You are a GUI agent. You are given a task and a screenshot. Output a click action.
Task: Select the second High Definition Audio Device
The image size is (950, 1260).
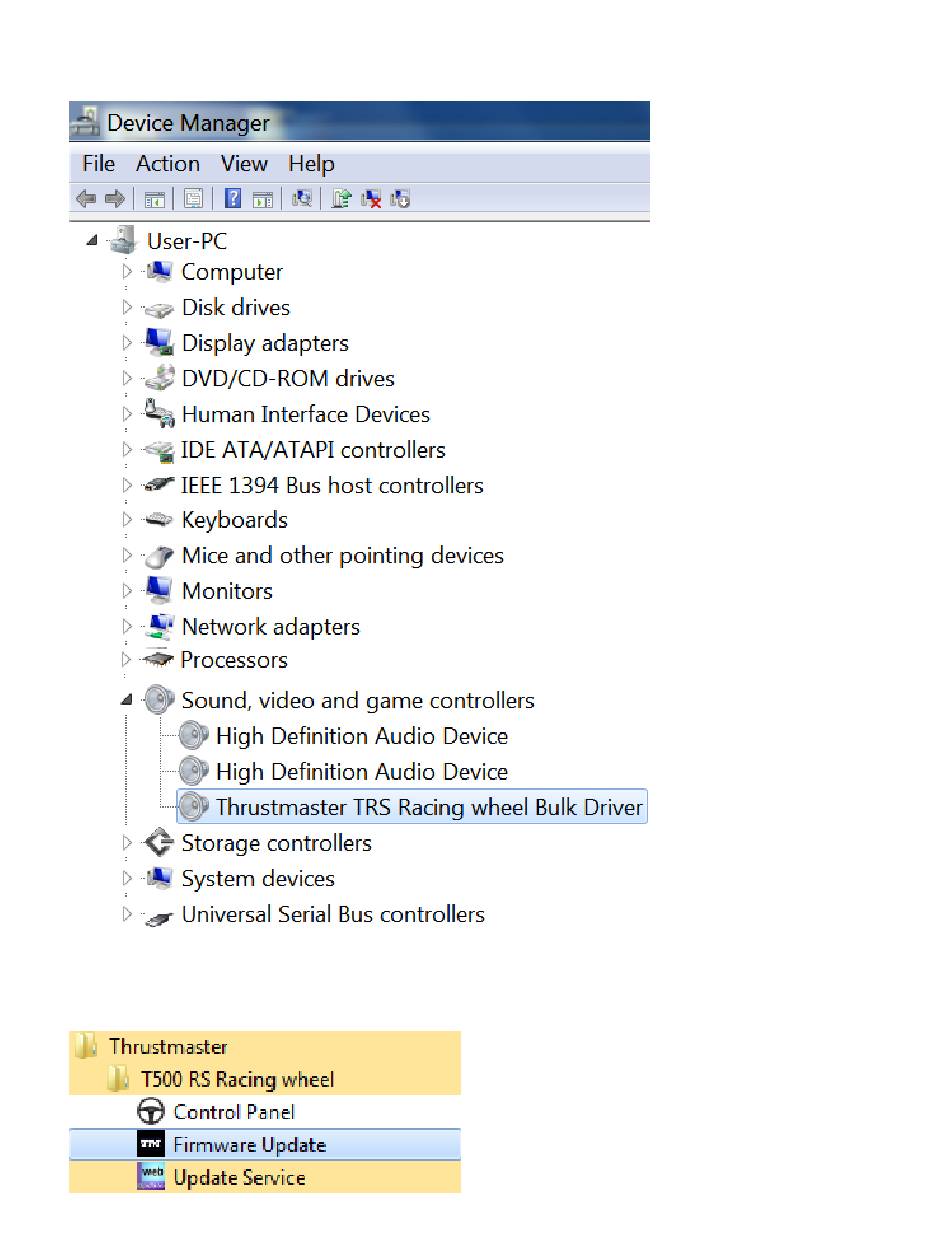click(362, 772)
